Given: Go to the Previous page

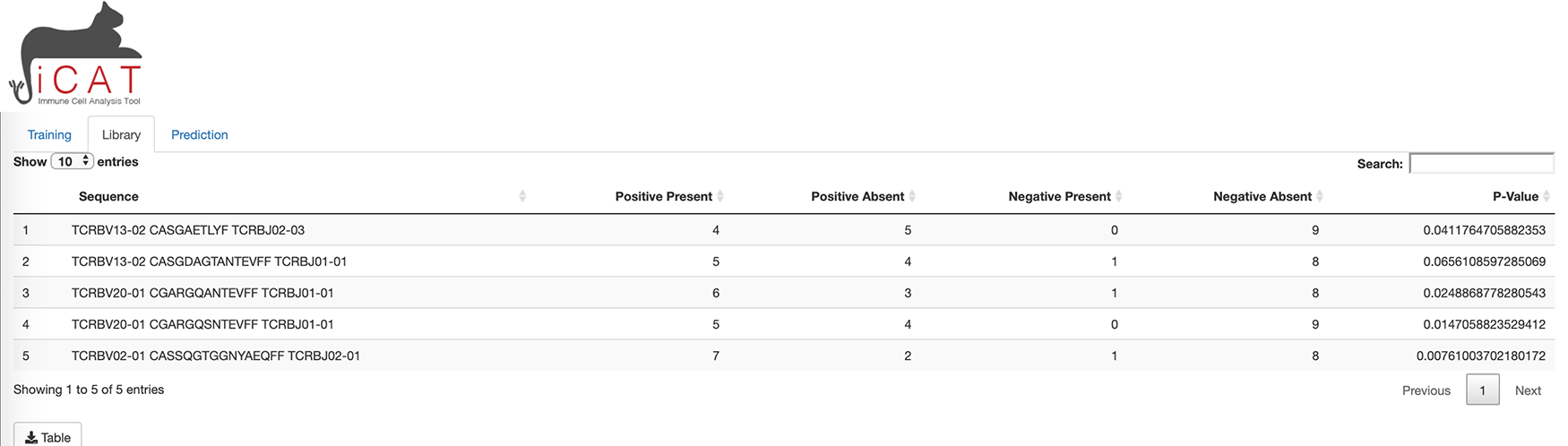Looking at the screenshot, I should 1426,390.
